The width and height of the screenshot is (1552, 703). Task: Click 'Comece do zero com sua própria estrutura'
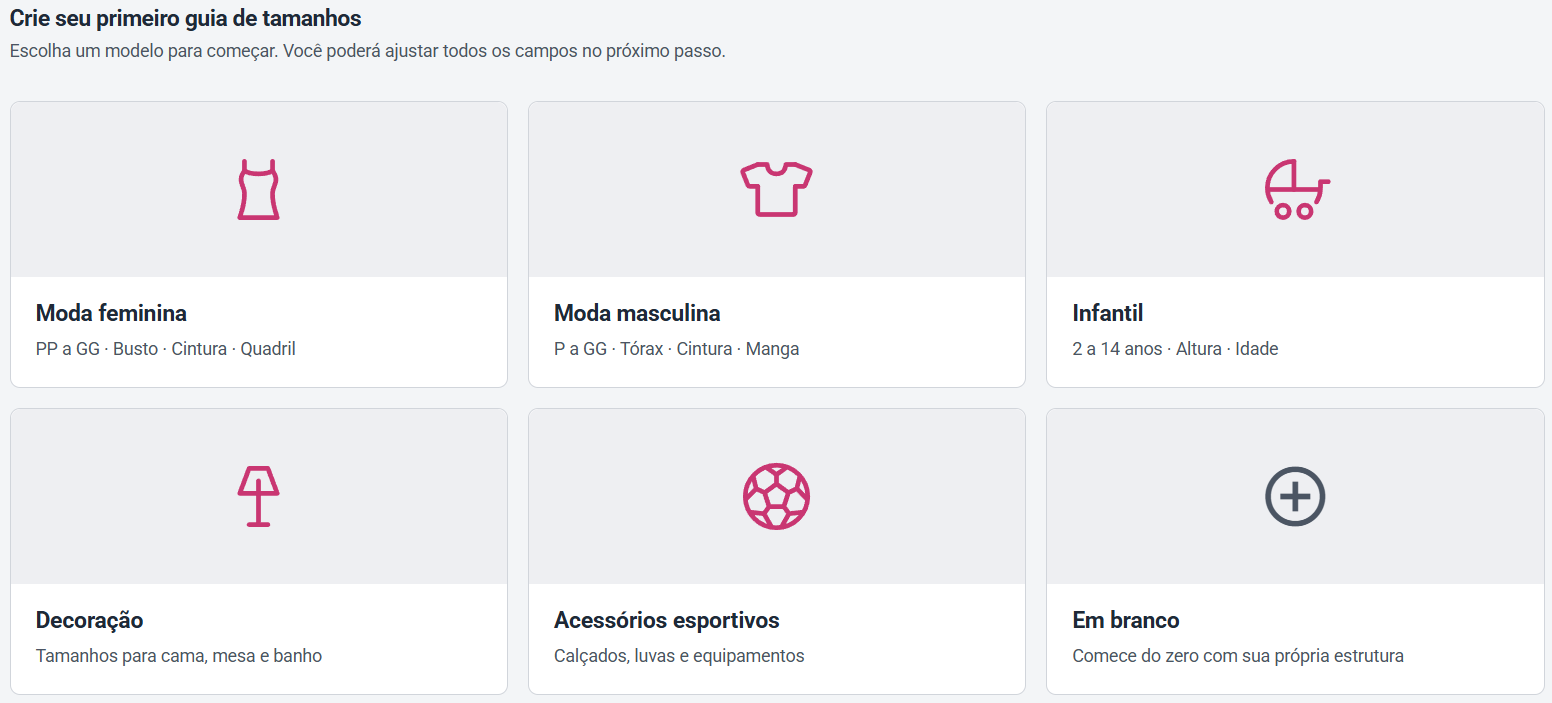(1238, 656)
